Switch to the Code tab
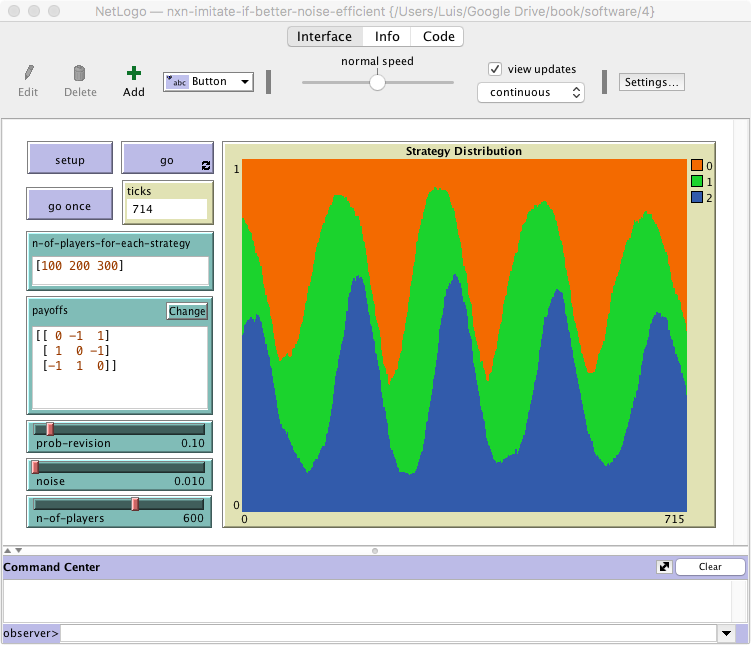The image size is (751, 645). point(438,36)
